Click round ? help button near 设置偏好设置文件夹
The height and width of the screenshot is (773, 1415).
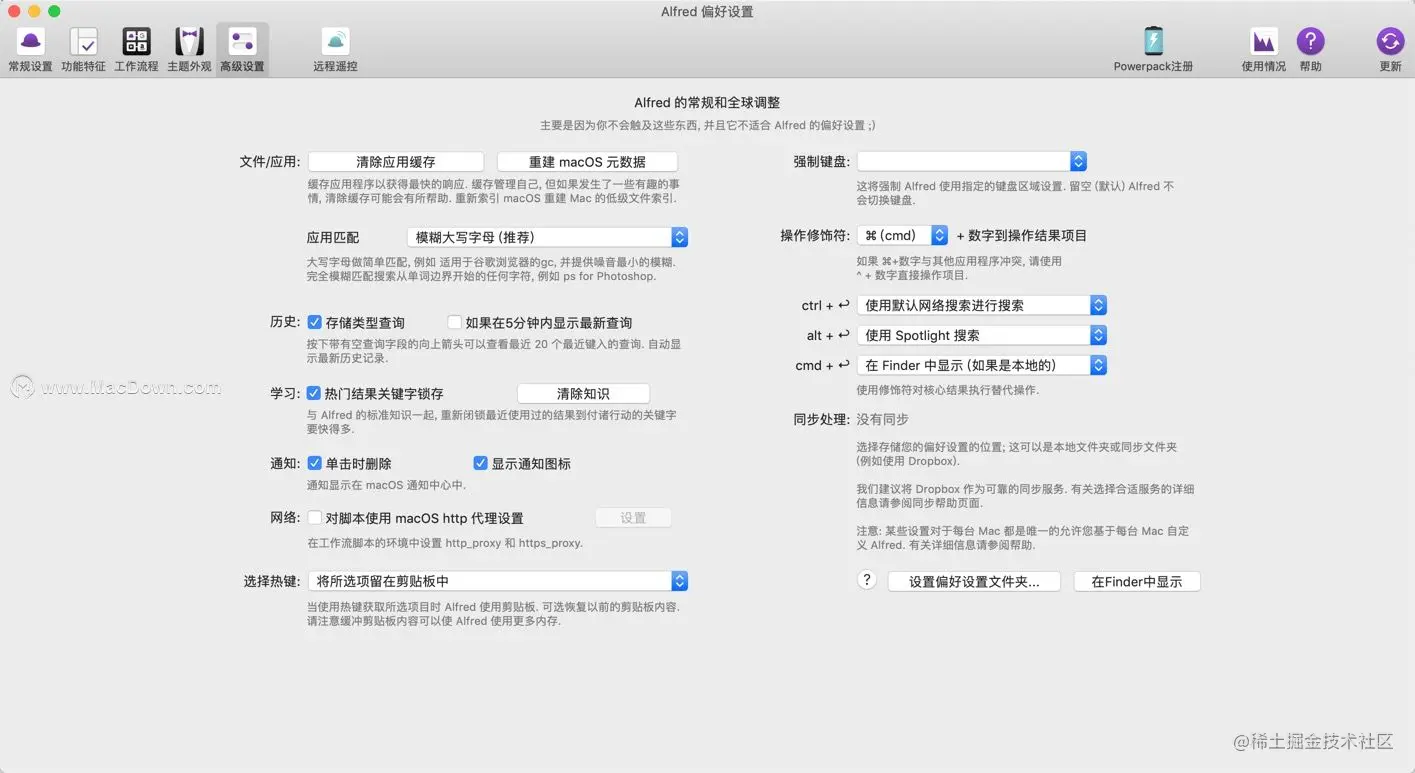tap(867, 580)
